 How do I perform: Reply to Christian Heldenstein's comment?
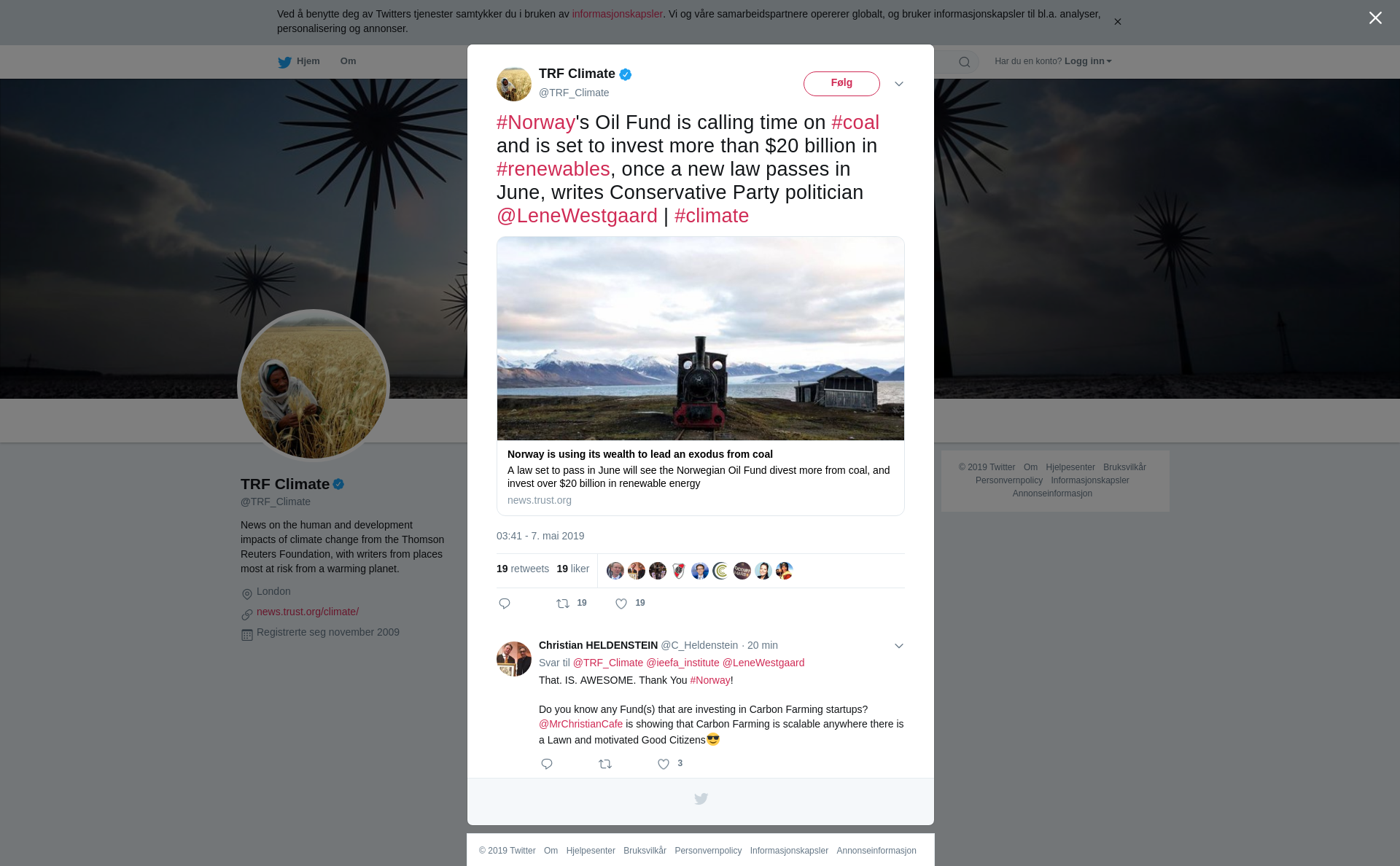(x=547, y=764)
